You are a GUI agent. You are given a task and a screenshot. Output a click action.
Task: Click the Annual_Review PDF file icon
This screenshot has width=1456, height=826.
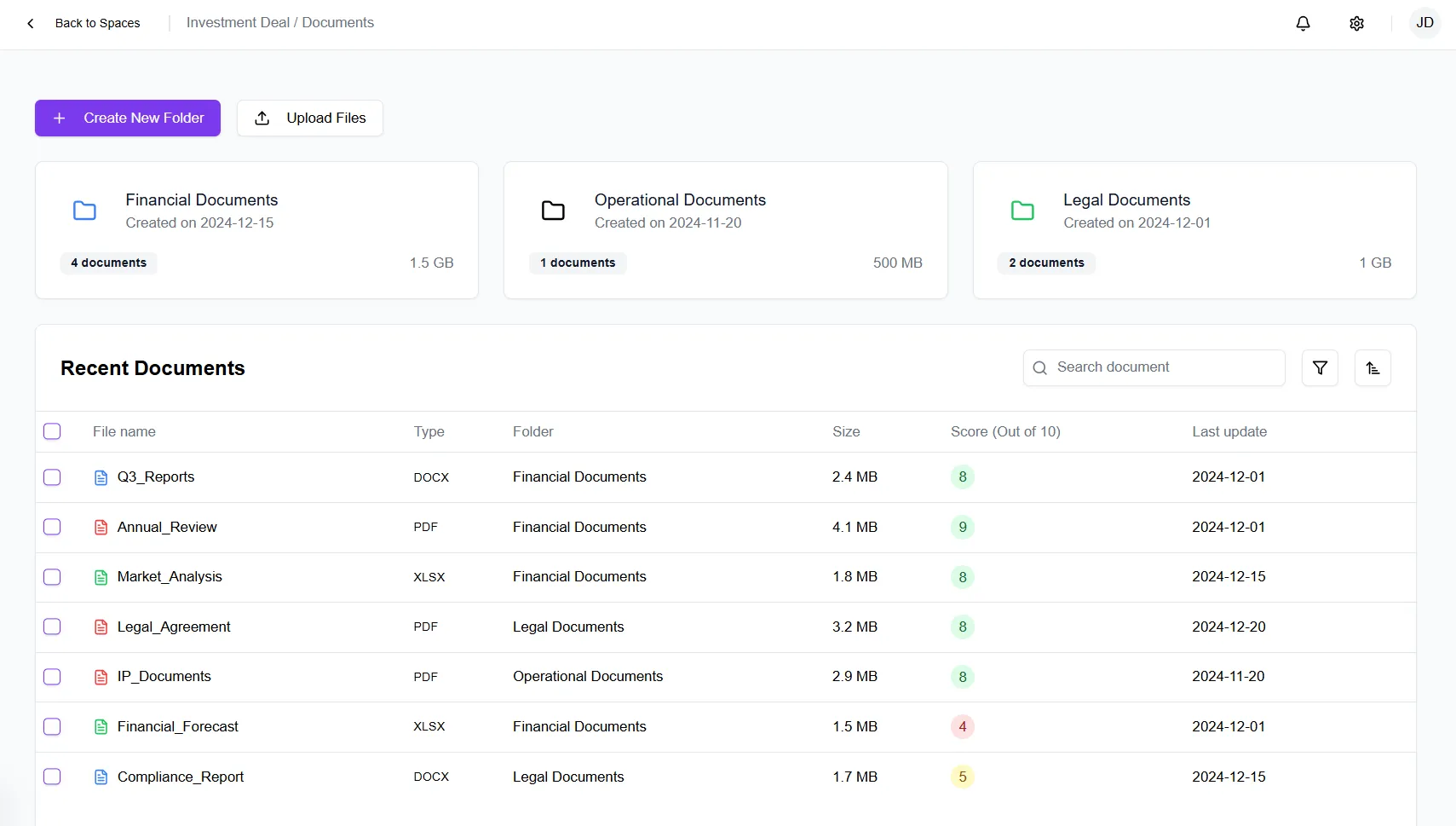(101, 527)
